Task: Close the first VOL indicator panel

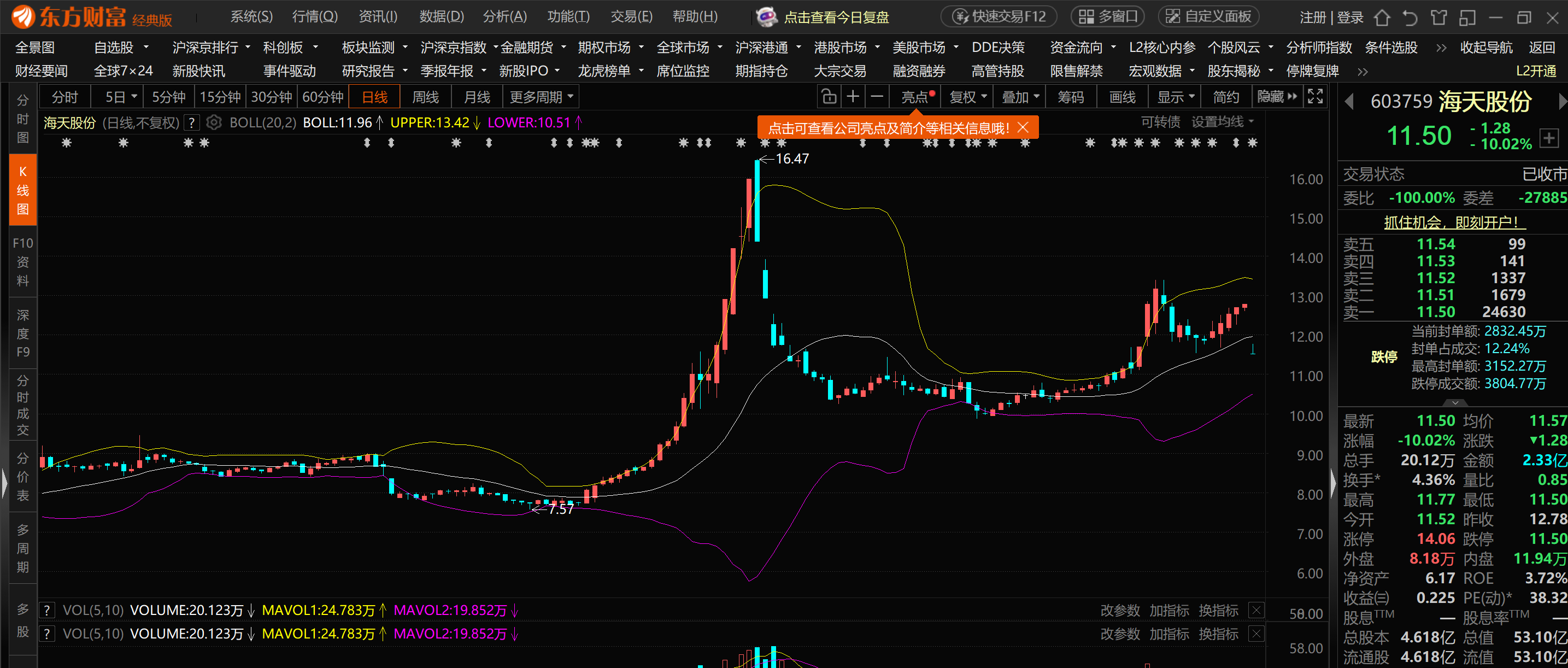Action: tap(1256, 610)
